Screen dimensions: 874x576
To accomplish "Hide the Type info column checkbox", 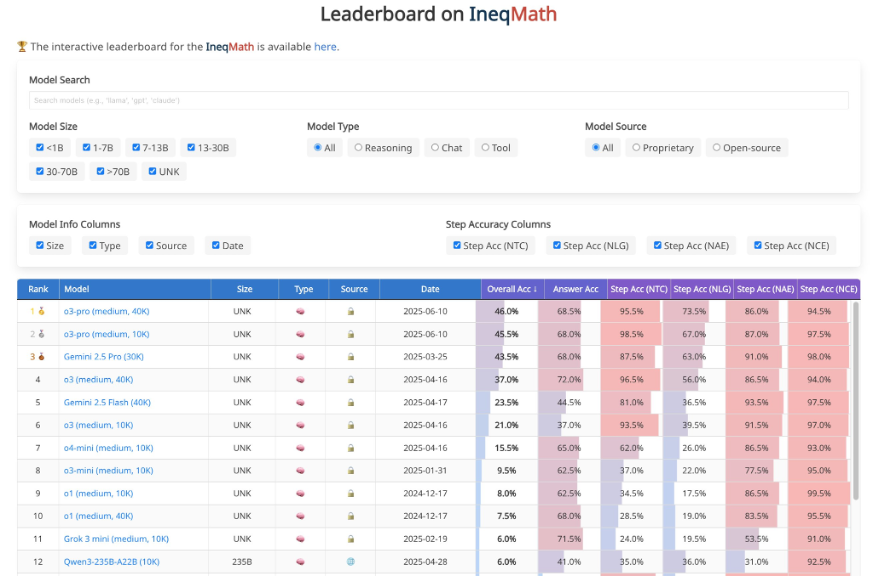I will 93,245.
